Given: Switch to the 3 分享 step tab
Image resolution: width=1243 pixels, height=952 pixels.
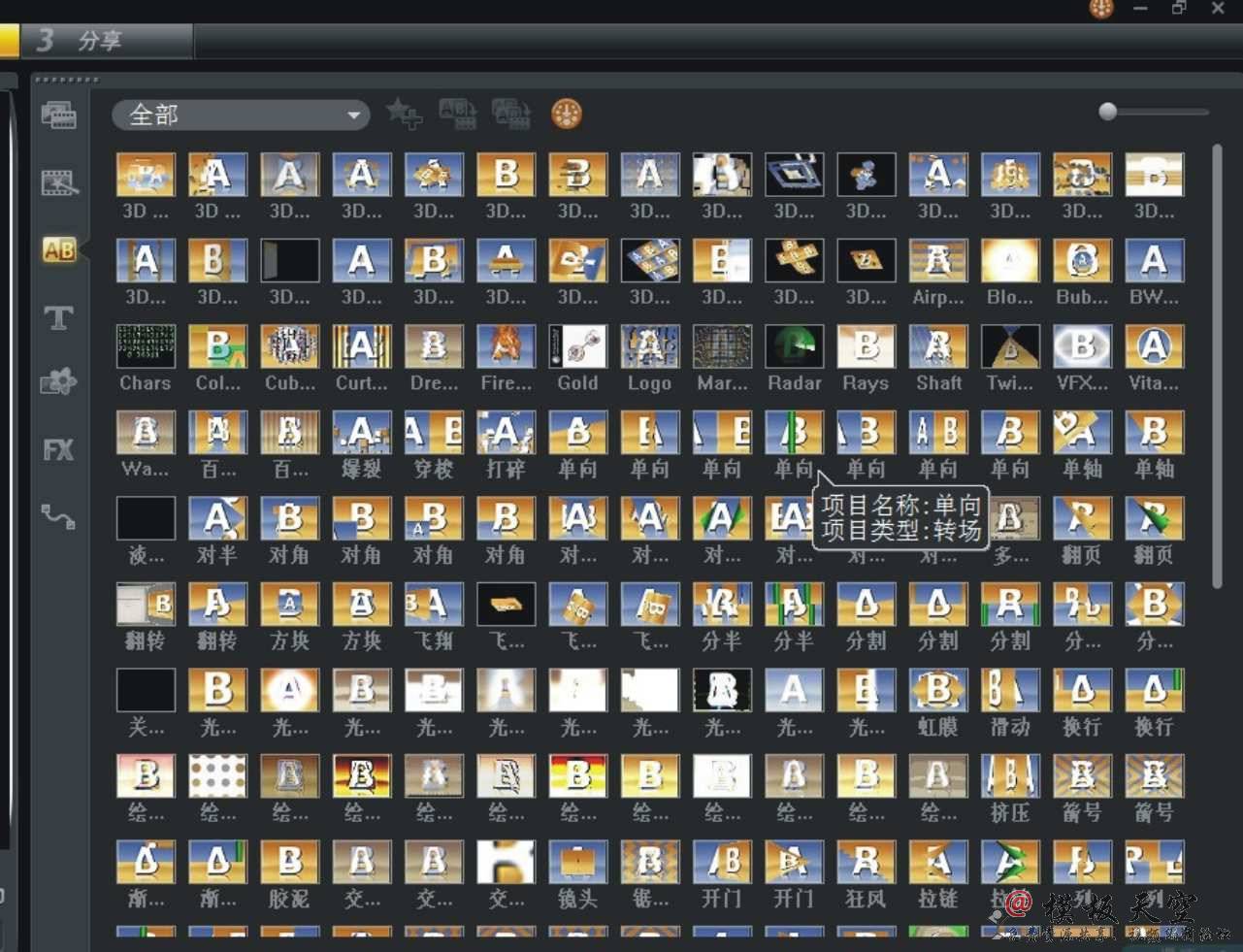Looking at the screenshot, I should [107, 41].
